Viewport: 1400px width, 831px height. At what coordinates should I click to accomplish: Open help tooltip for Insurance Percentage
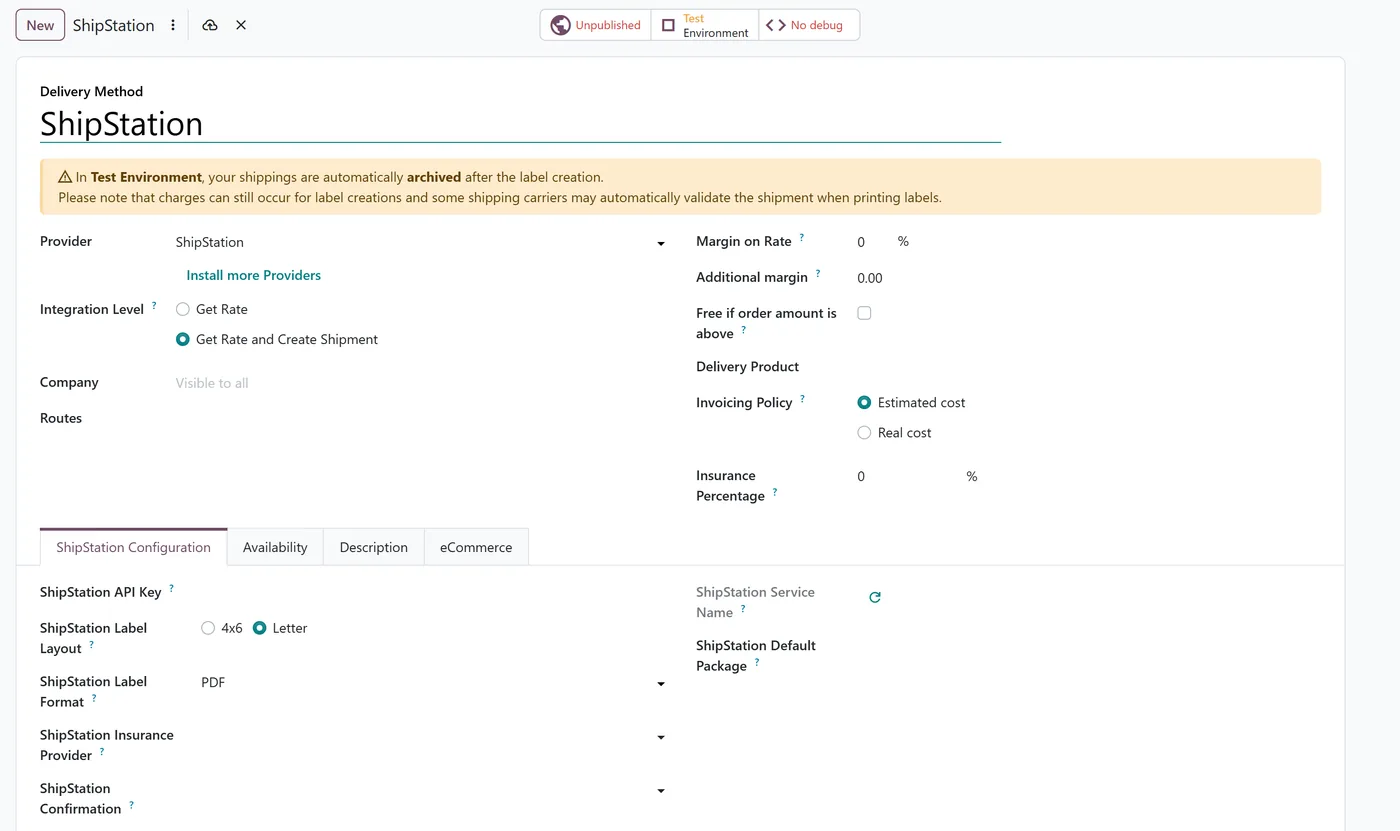(775, 493)
